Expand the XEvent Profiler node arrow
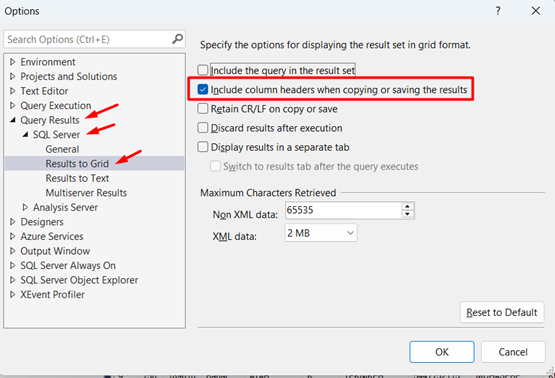Viewport: 555px width, 378px height. point(13,294)
